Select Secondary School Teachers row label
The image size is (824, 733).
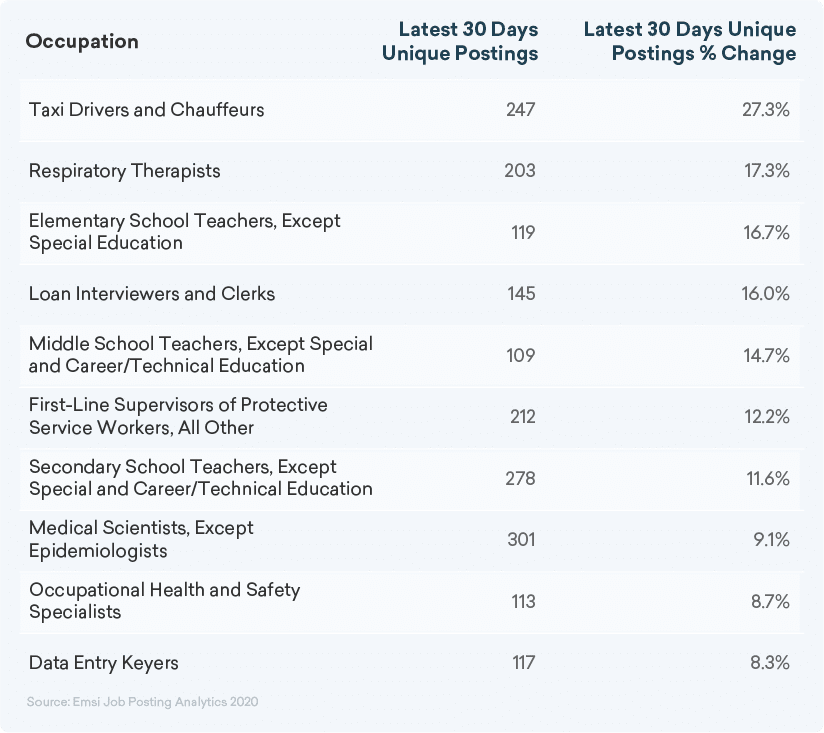(200, 478)
